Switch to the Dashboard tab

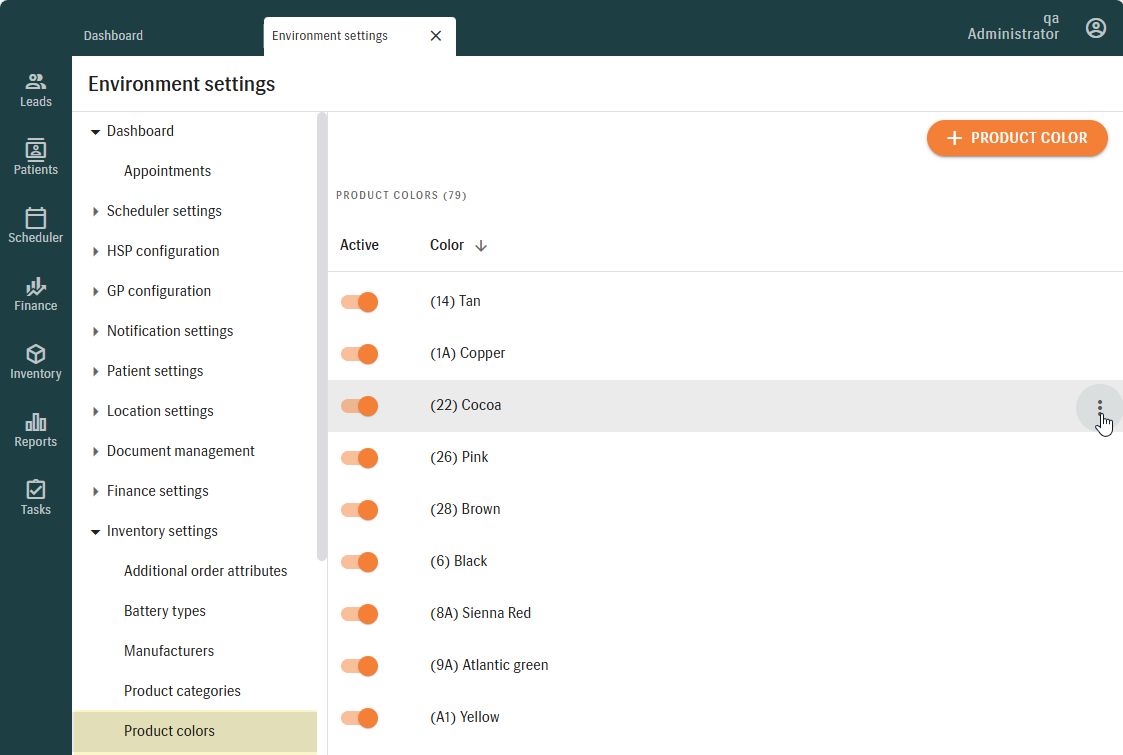pos(113,36)
